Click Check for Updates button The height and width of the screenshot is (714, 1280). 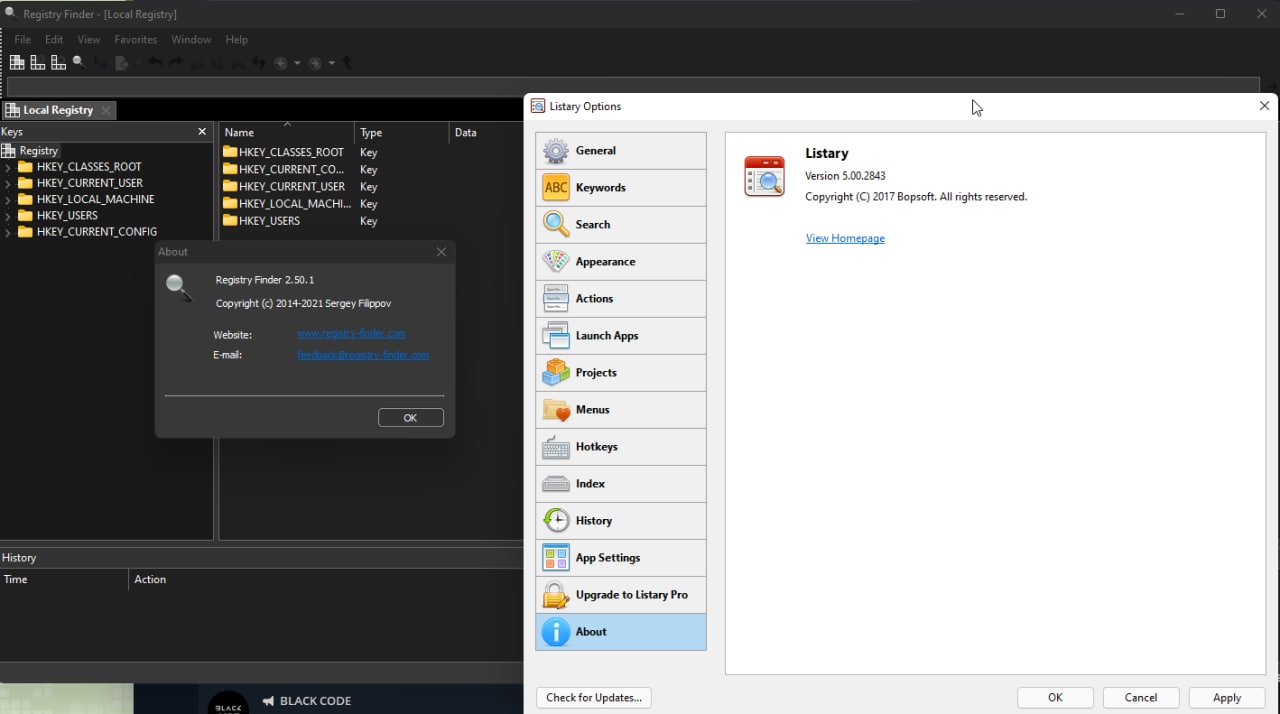(x=594, y=698)
